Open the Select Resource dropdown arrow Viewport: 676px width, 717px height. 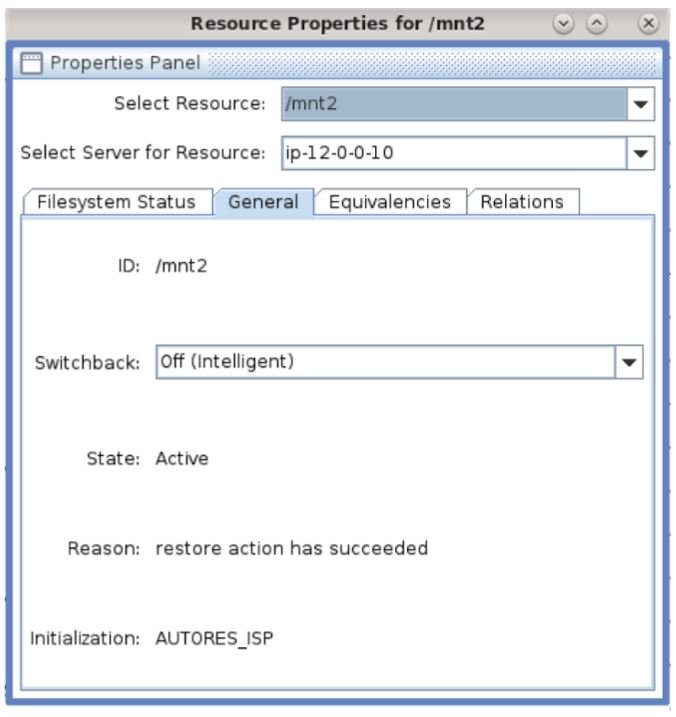pos(641,104)
